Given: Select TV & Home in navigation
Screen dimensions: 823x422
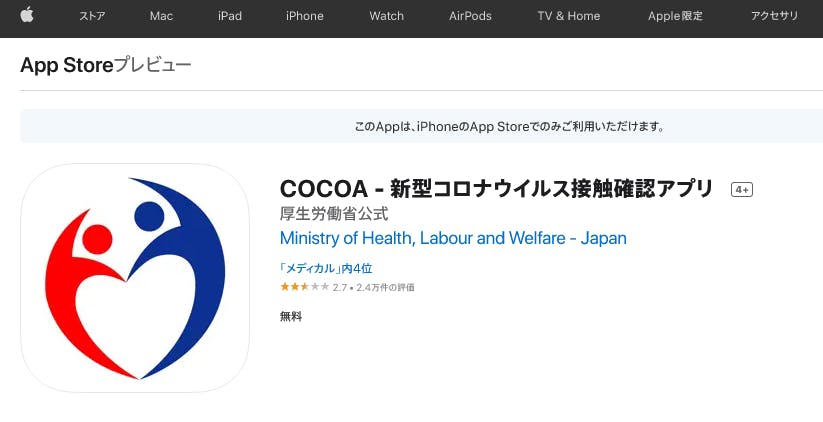Looking at the screenshot, I should 568,16.
